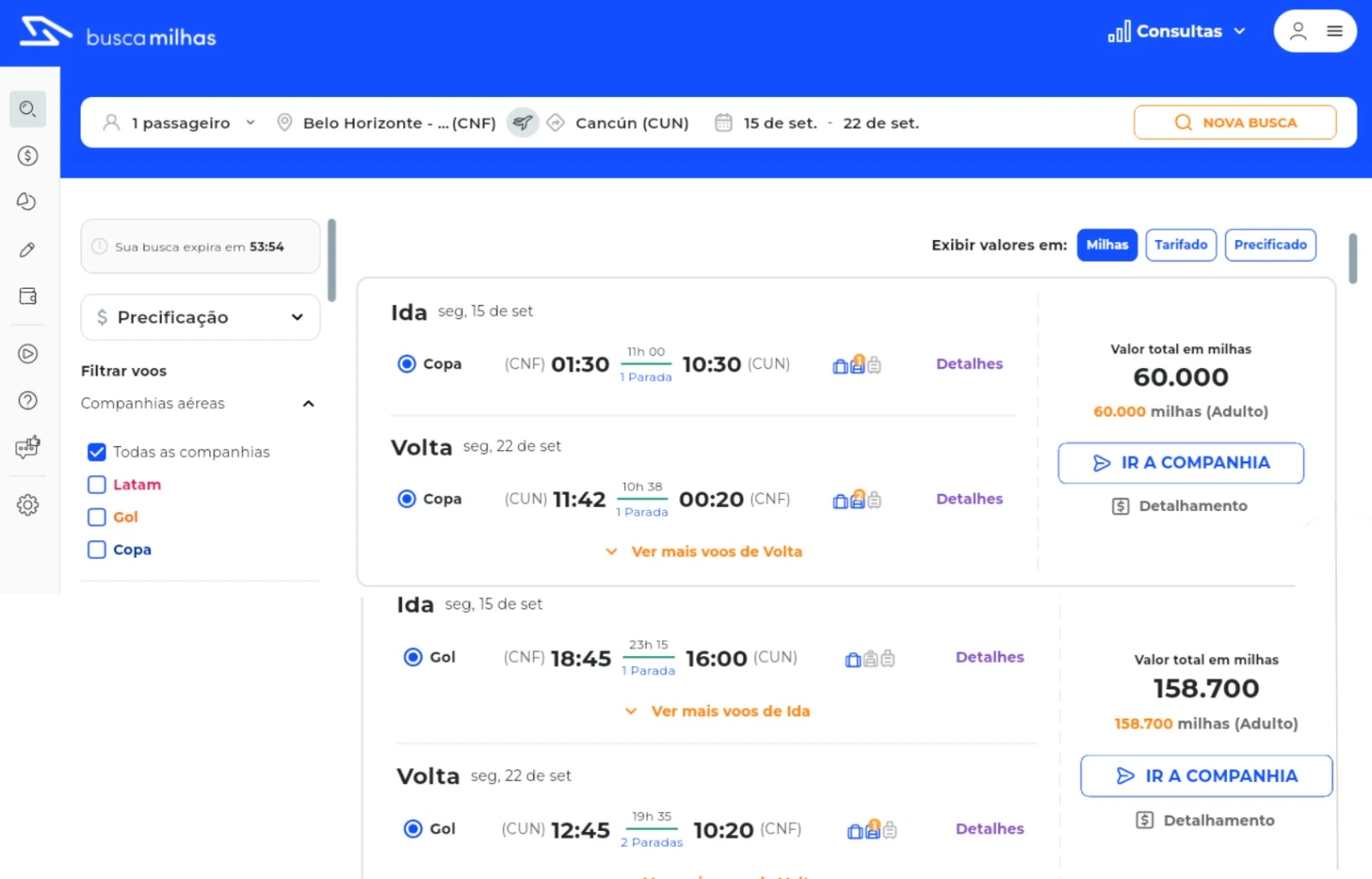Click the NOVA BUSCA button
This screenshot has width=1372, height=879.
click(1235, 123)
